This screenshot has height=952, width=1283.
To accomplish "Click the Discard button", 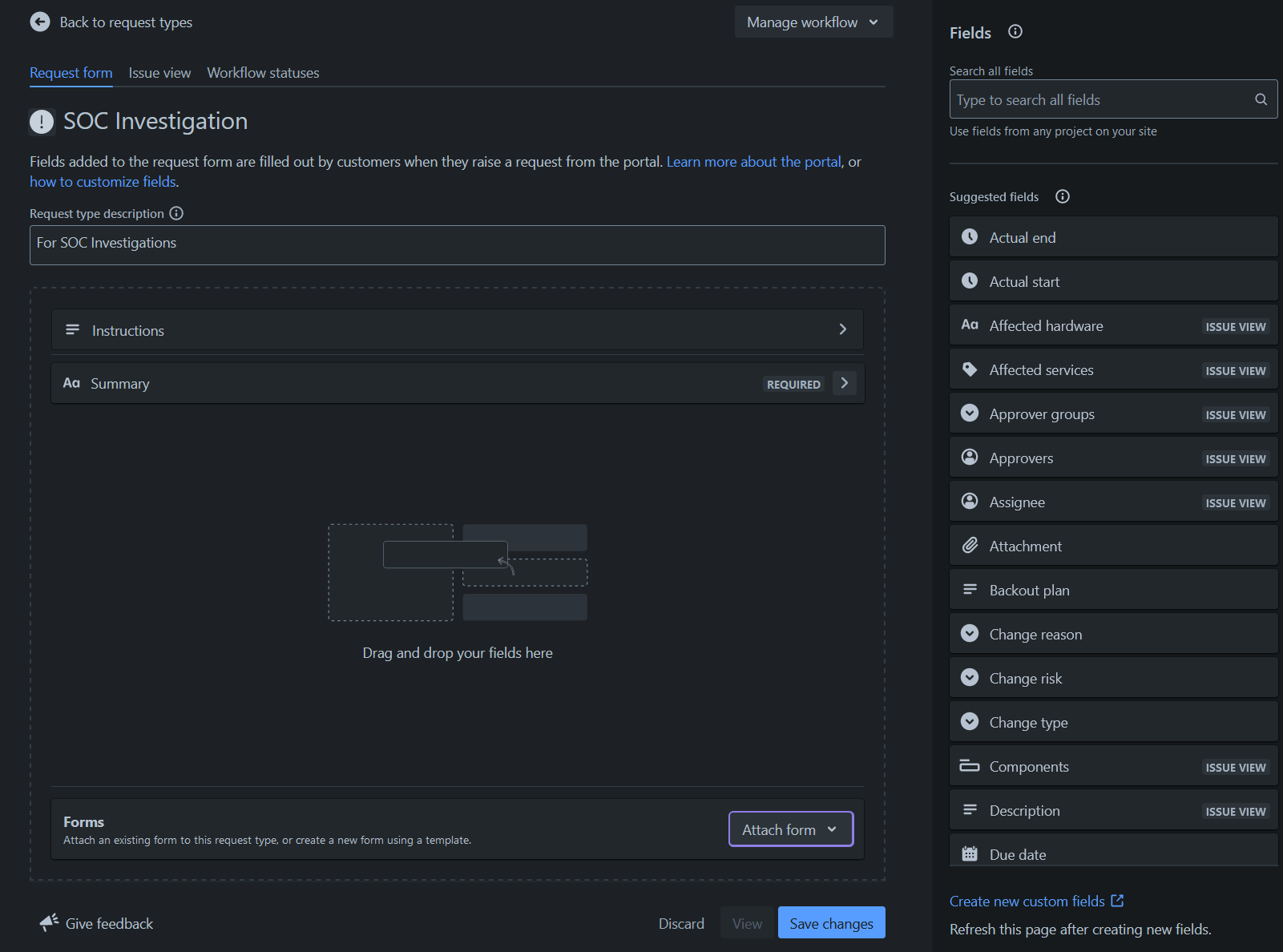I will [x=681, y=923].
